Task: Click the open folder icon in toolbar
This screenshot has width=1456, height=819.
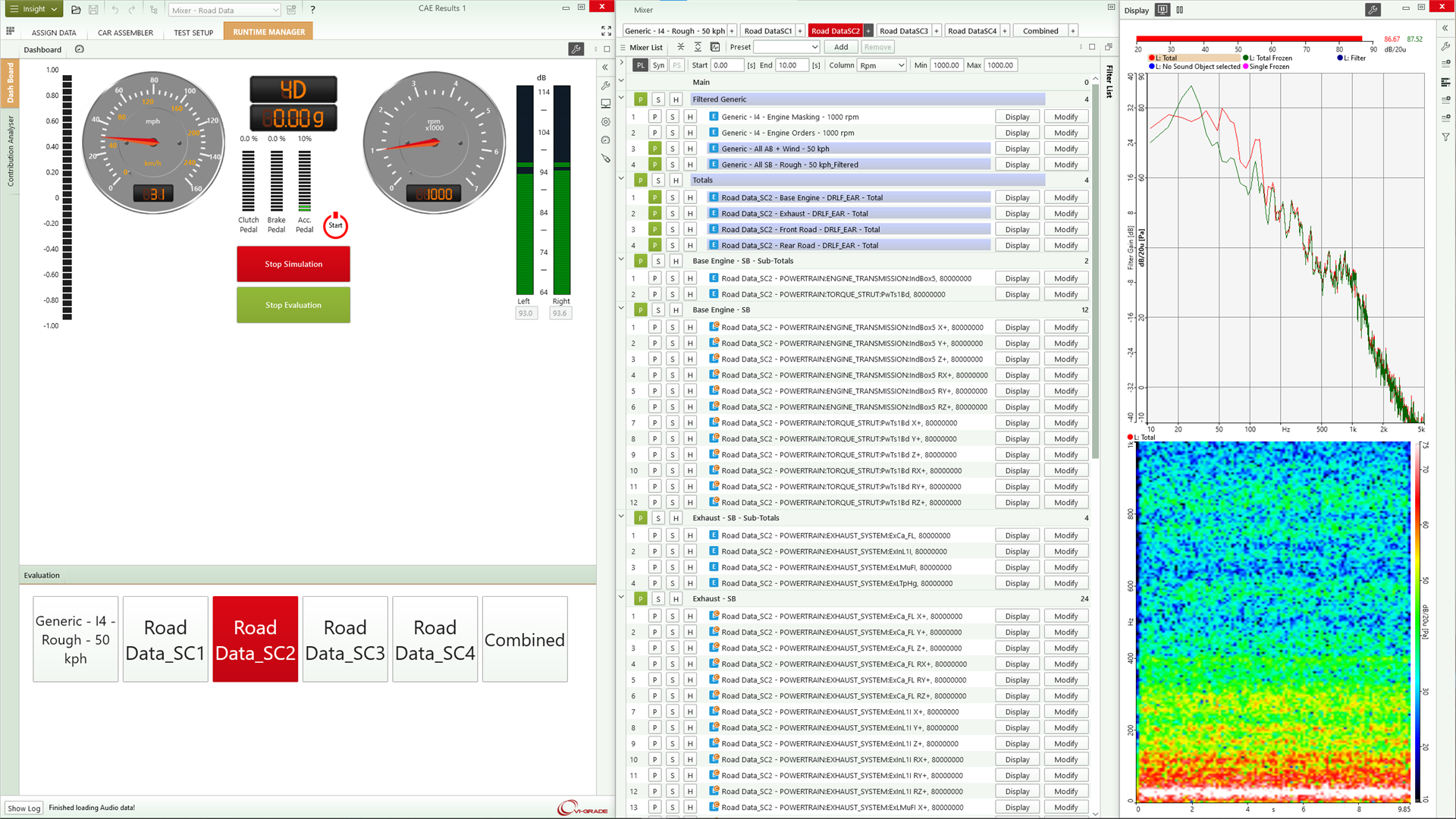Action: click(x=76, y=10)
